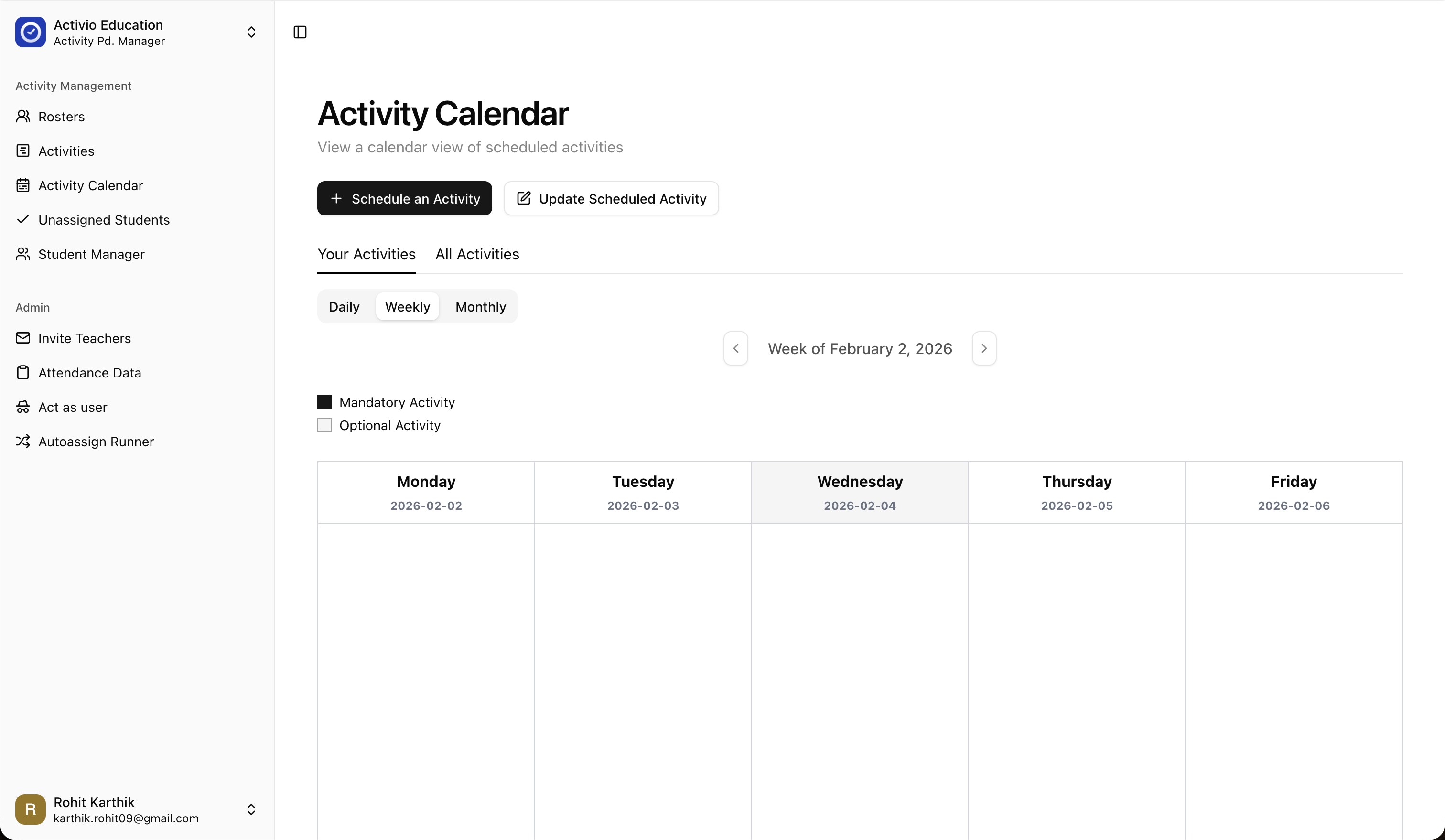1445x840 pixels.
Task: Collapse sidebar with the panel toggle icon
Action: [300, 32]
